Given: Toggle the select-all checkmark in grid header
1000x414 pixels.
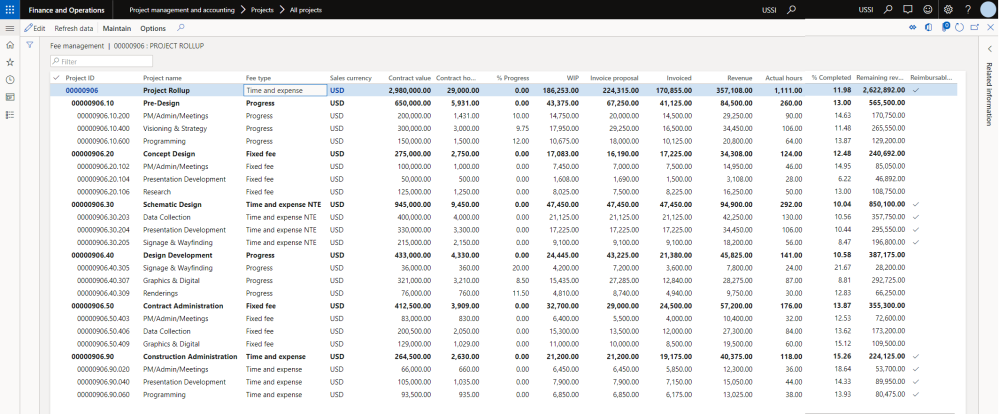Looking at the screenshot, I should (x=55, y=77).
